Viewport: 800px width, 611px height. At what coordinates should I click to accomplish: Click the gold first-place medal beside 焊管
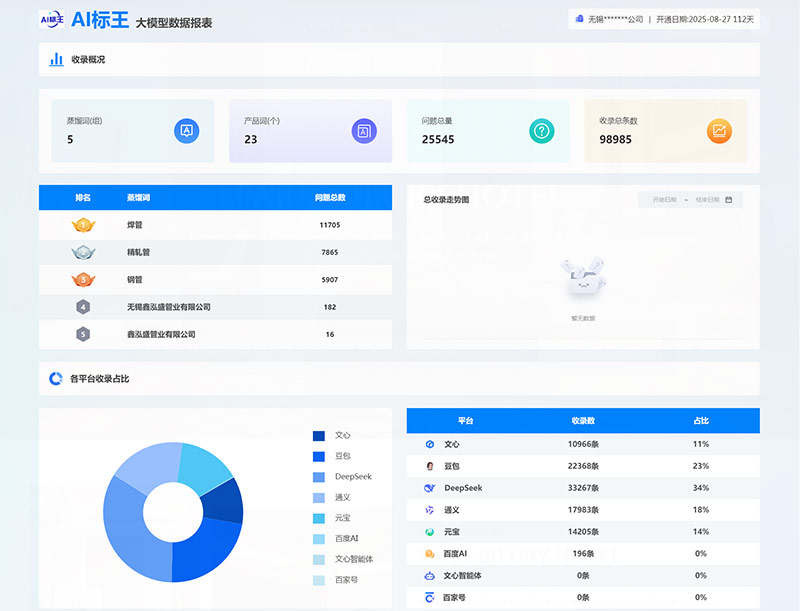coord(83,225)
